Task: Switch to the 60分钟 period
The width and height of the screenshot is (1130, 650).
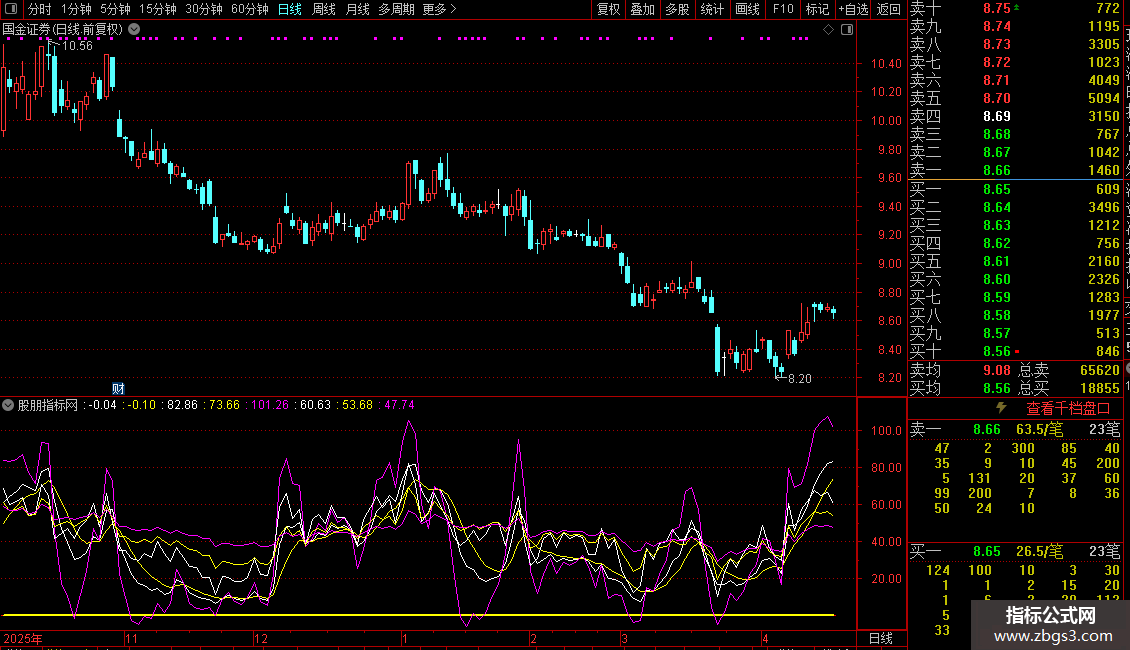Action: coord(250,9)
